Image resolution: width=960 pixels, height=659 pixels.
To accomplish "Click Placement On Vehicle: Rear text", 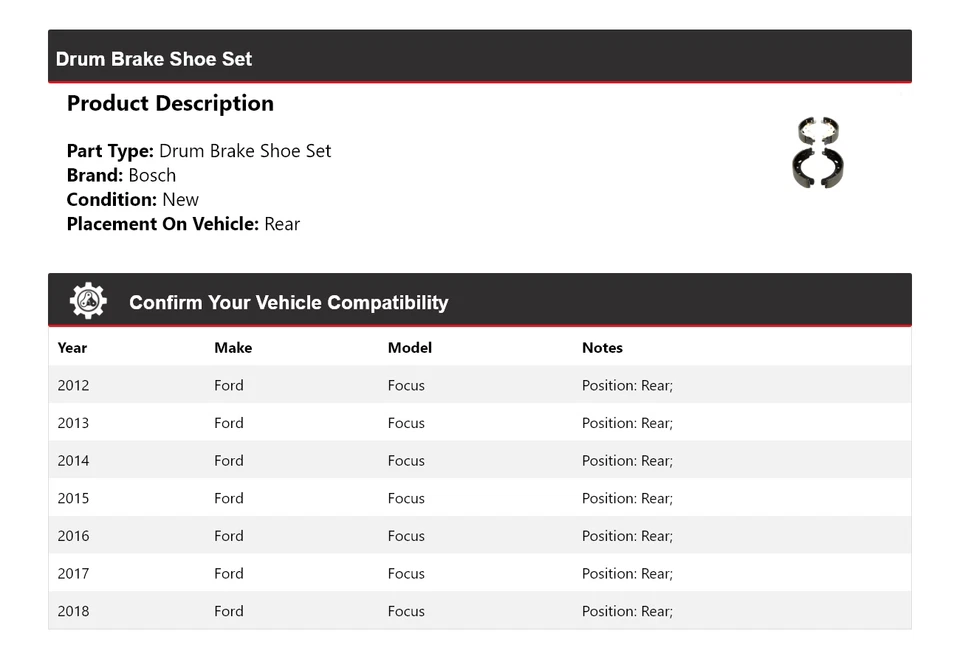I will (183, 224).
